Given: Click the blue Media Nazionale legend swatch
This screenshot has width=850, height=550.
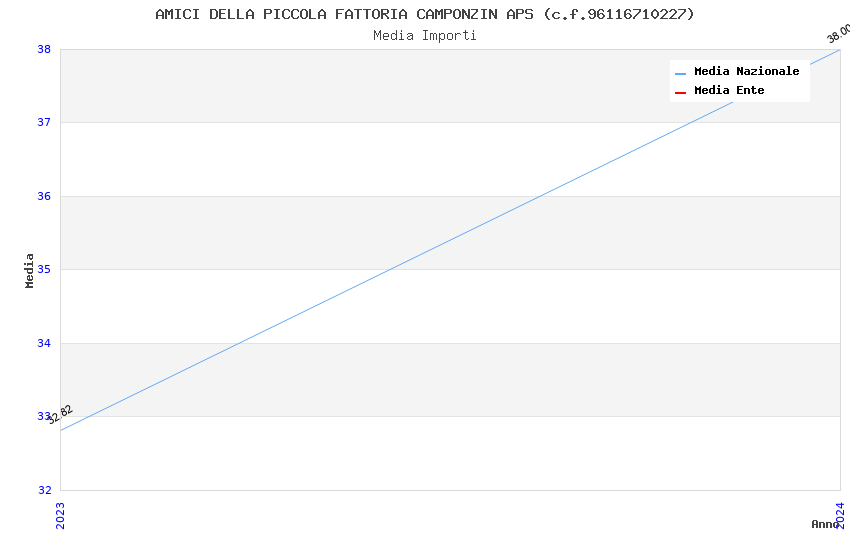Looking at the screenshot, I should [680, 73].
